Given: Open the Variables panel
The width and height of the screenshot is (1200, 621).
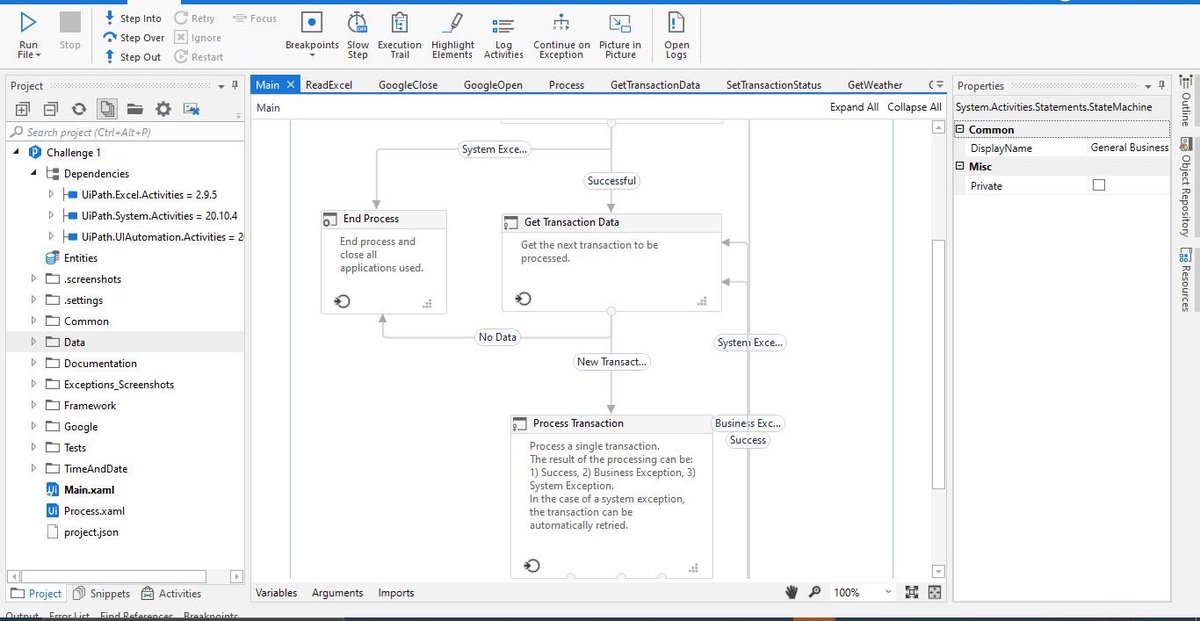Looking at the screenshot, I should point(277,593).
